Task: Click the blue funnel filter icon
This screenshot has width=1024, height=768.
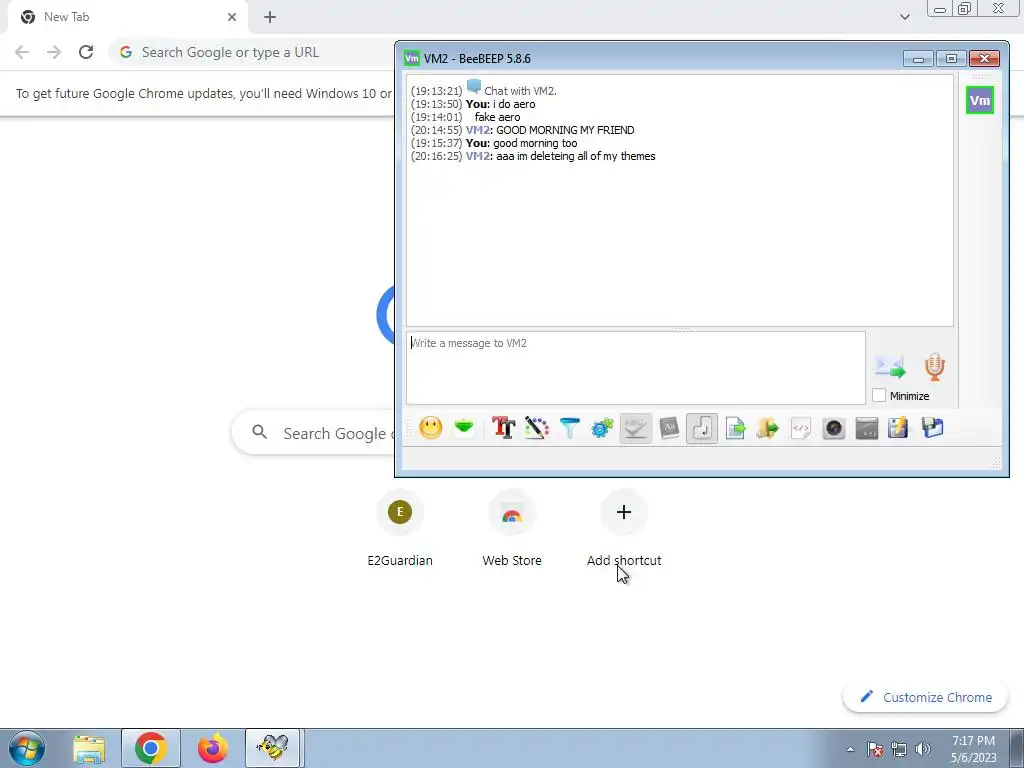Action: 569,428
